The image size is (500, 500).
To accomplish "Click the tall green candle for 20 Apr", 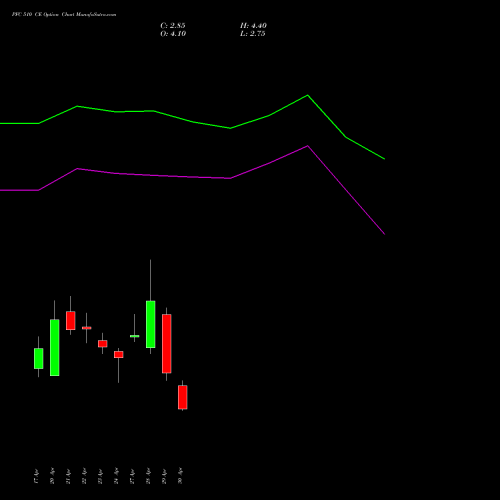I will [x=55, y=348].
